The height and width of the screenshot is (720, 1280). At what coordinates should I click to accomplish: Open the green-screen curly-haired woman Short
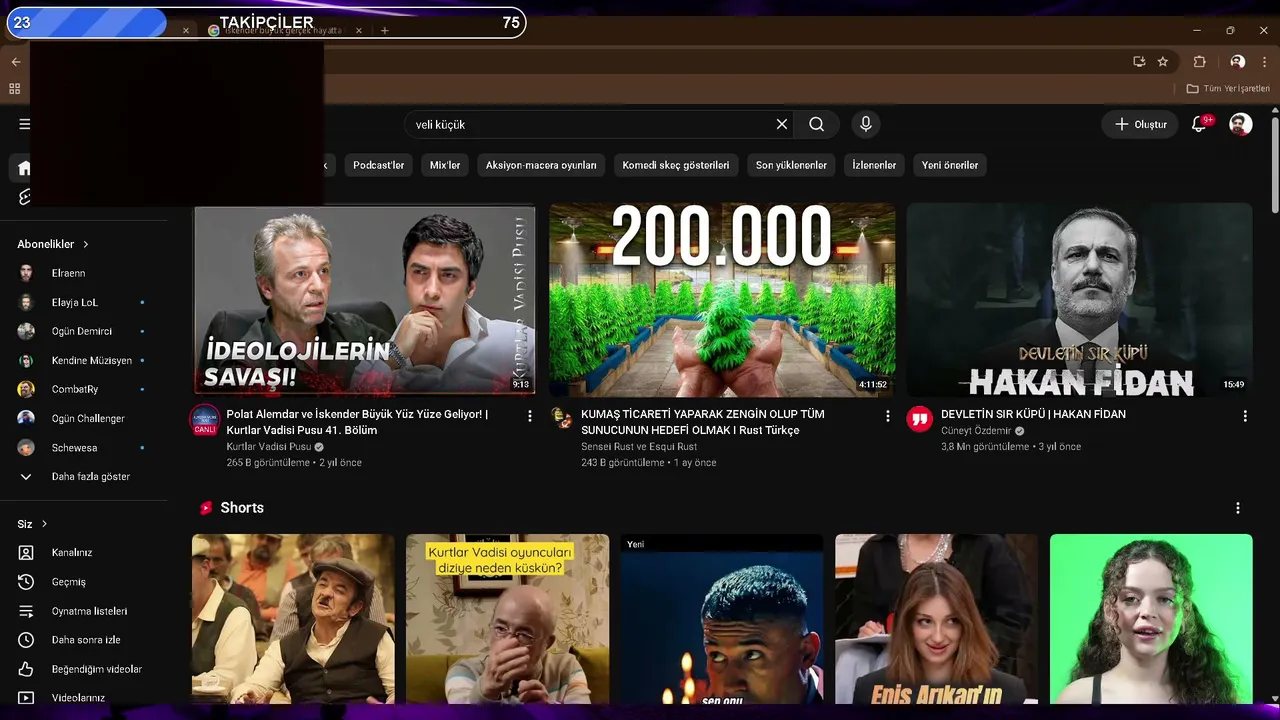1151,619
